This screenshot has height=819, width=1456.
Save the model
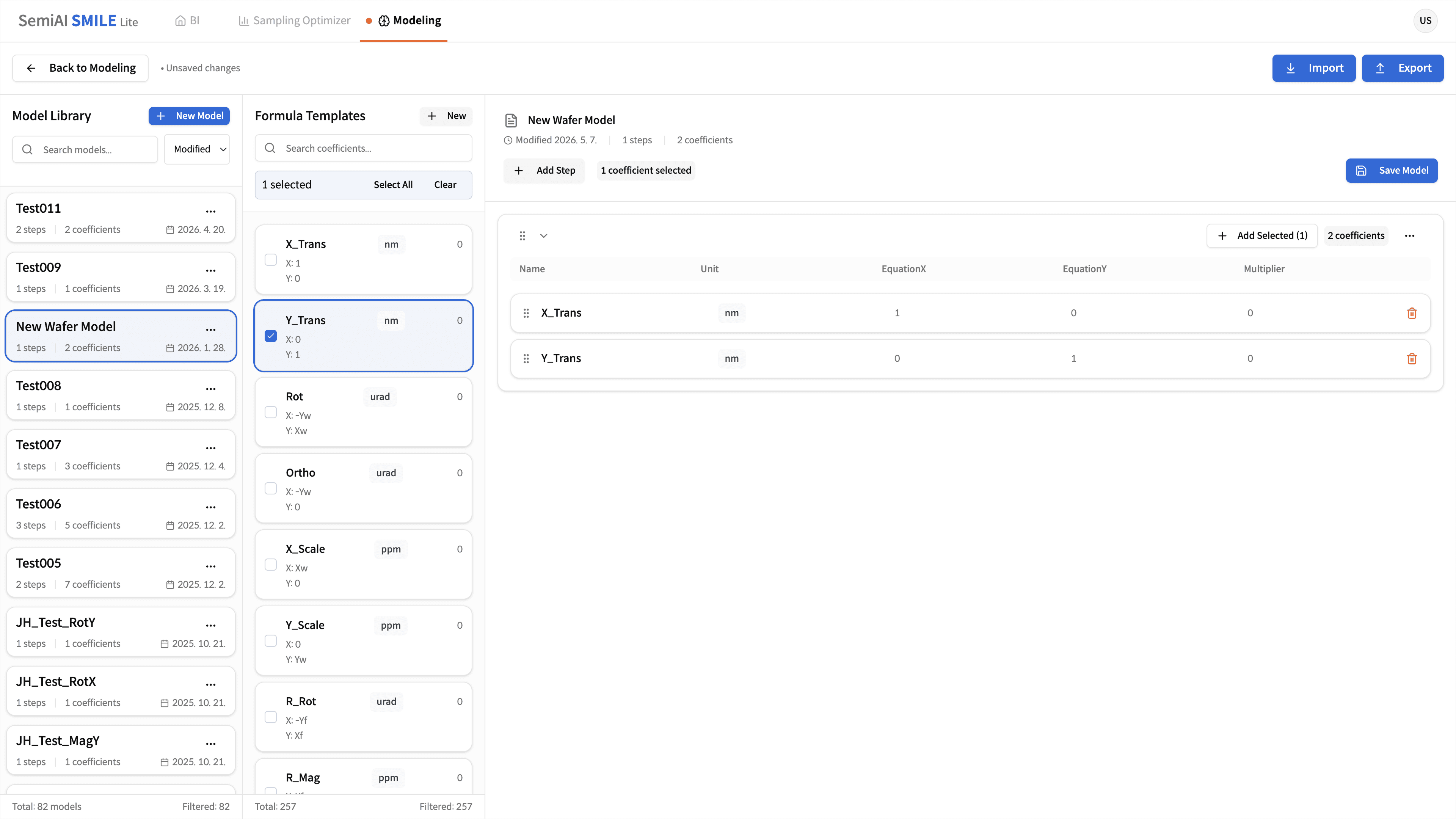click(1392, 170)
